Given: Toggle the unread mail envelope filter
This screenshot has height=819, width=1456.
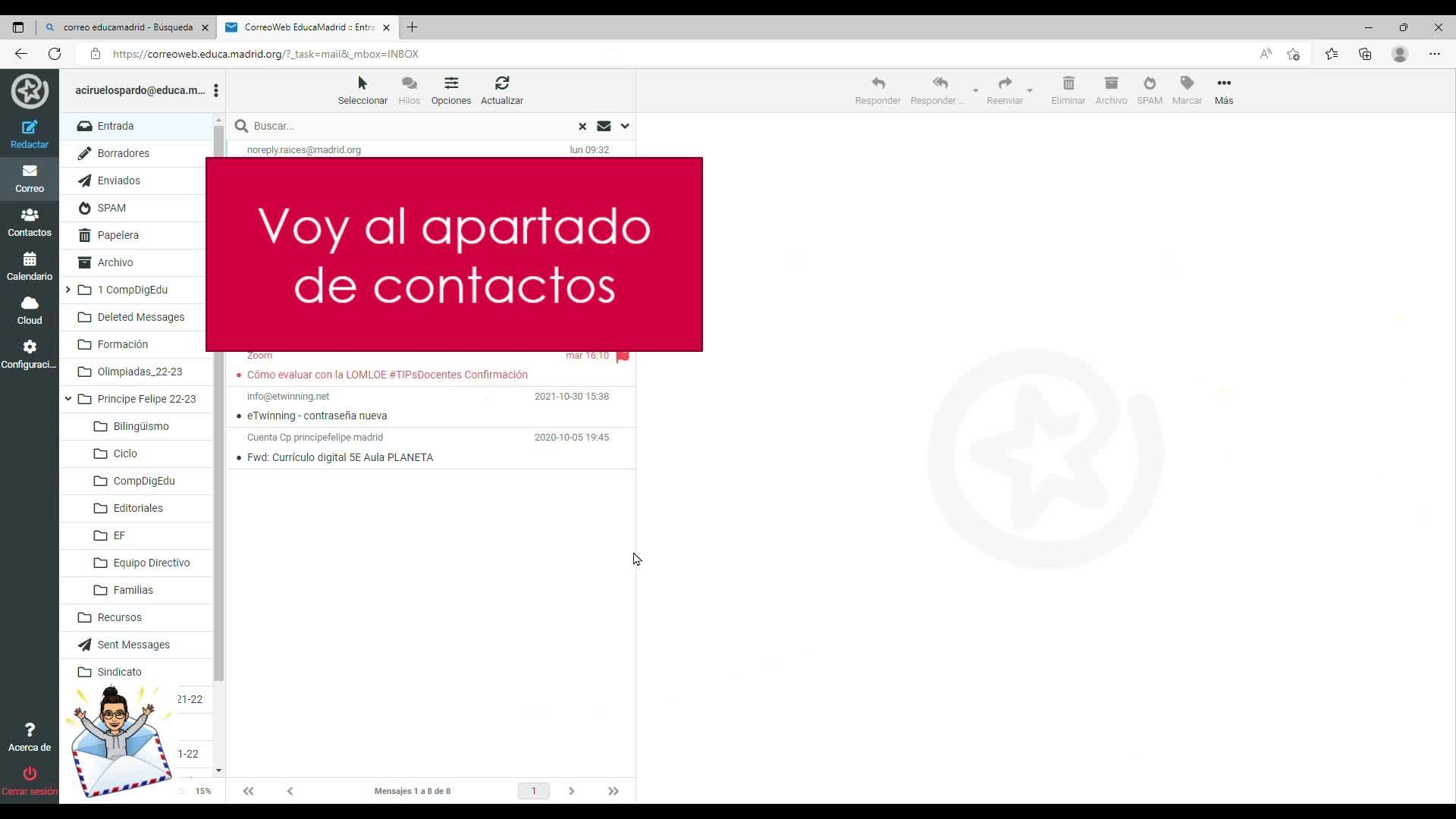Looking at the screenshot, I should click(x=604, y=126).
